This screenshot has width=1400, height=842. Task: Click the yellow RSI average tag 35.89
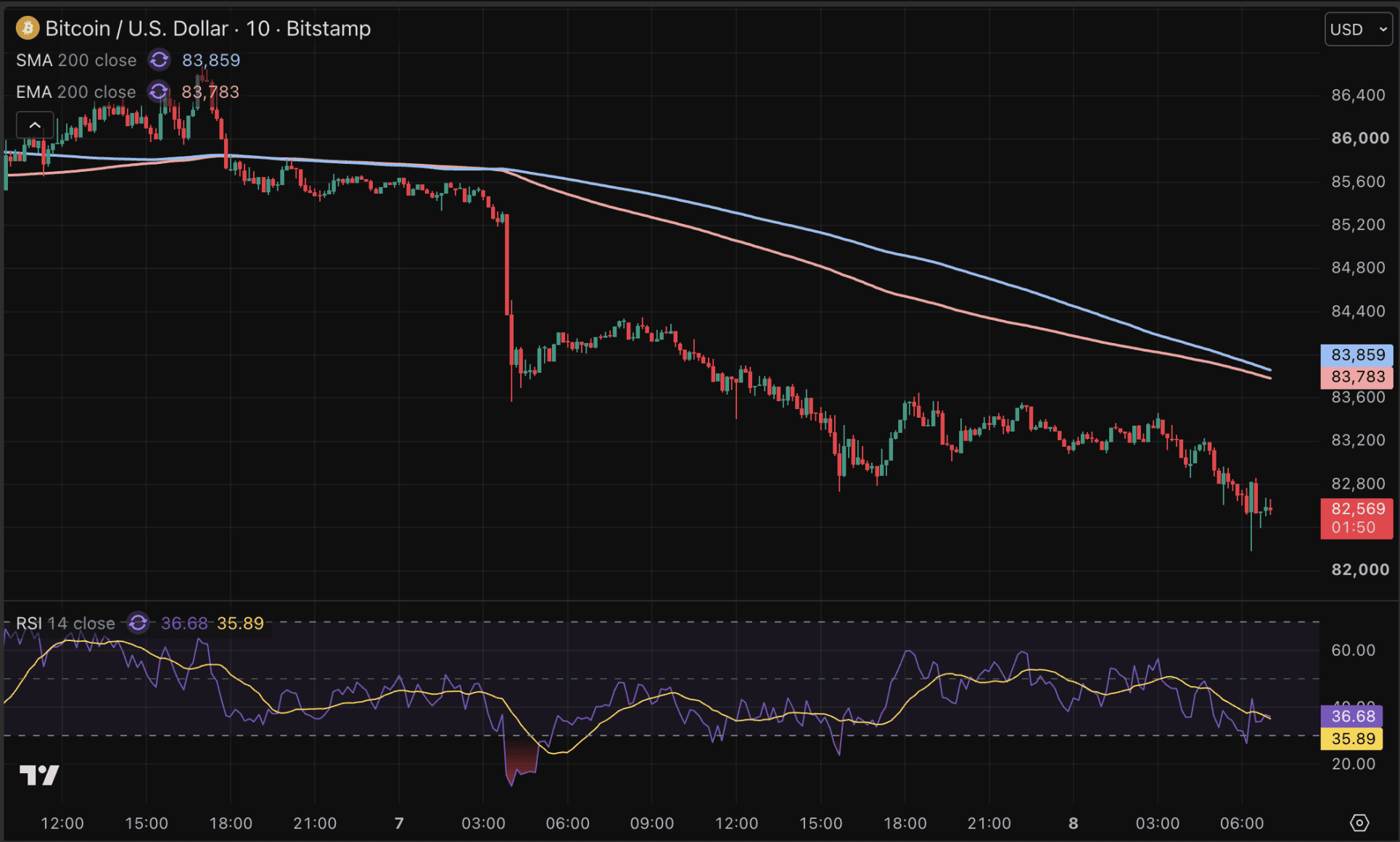tap(1352, 738)
